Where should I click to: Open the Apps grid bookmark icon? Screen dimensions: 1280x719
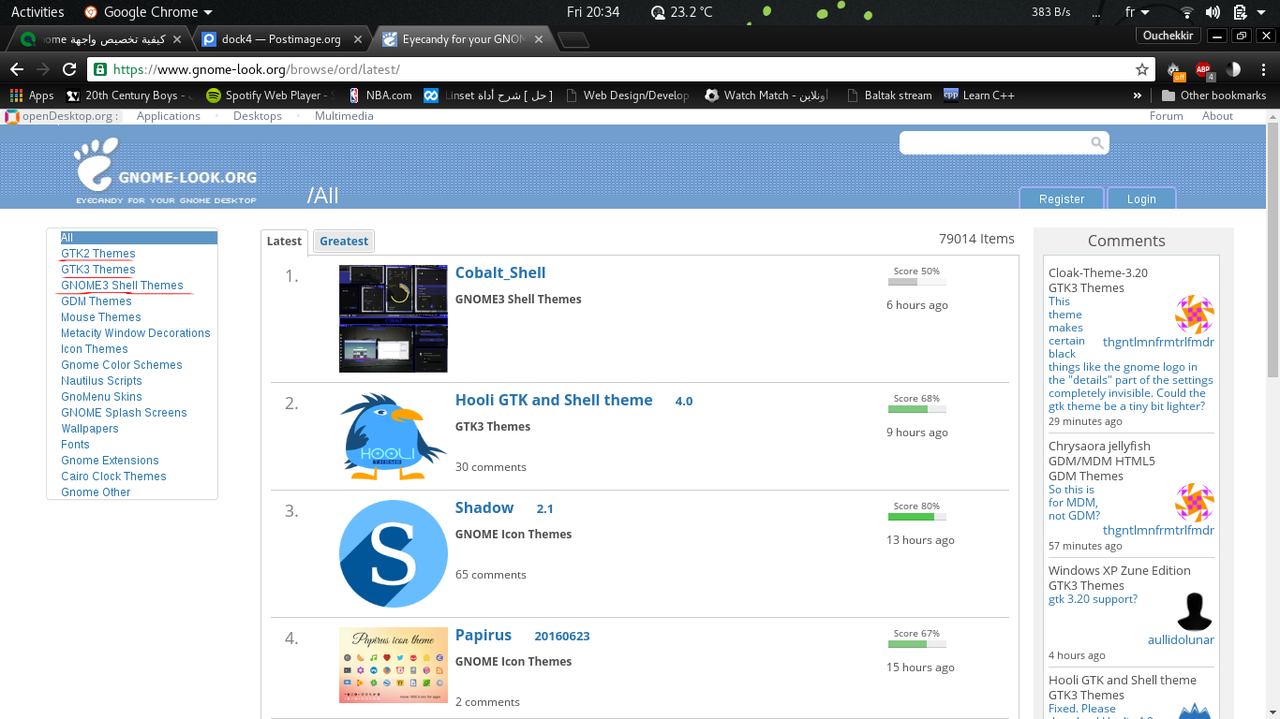point(17,96)
